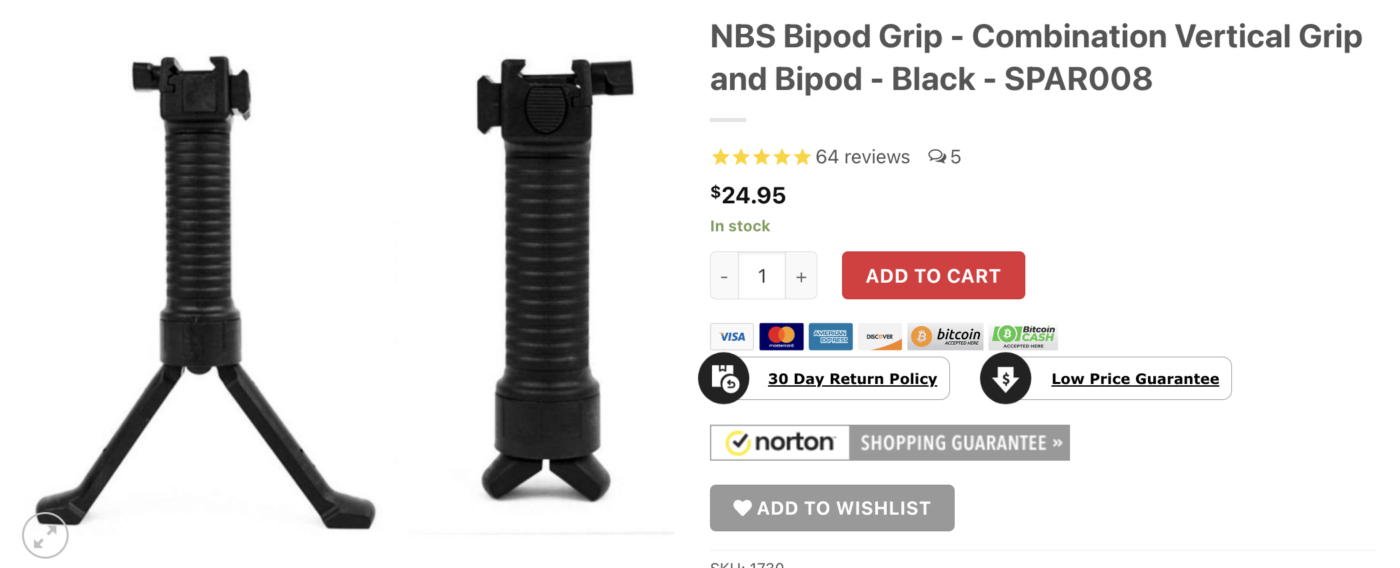Click the quantity input field

(x=762, y=276)
